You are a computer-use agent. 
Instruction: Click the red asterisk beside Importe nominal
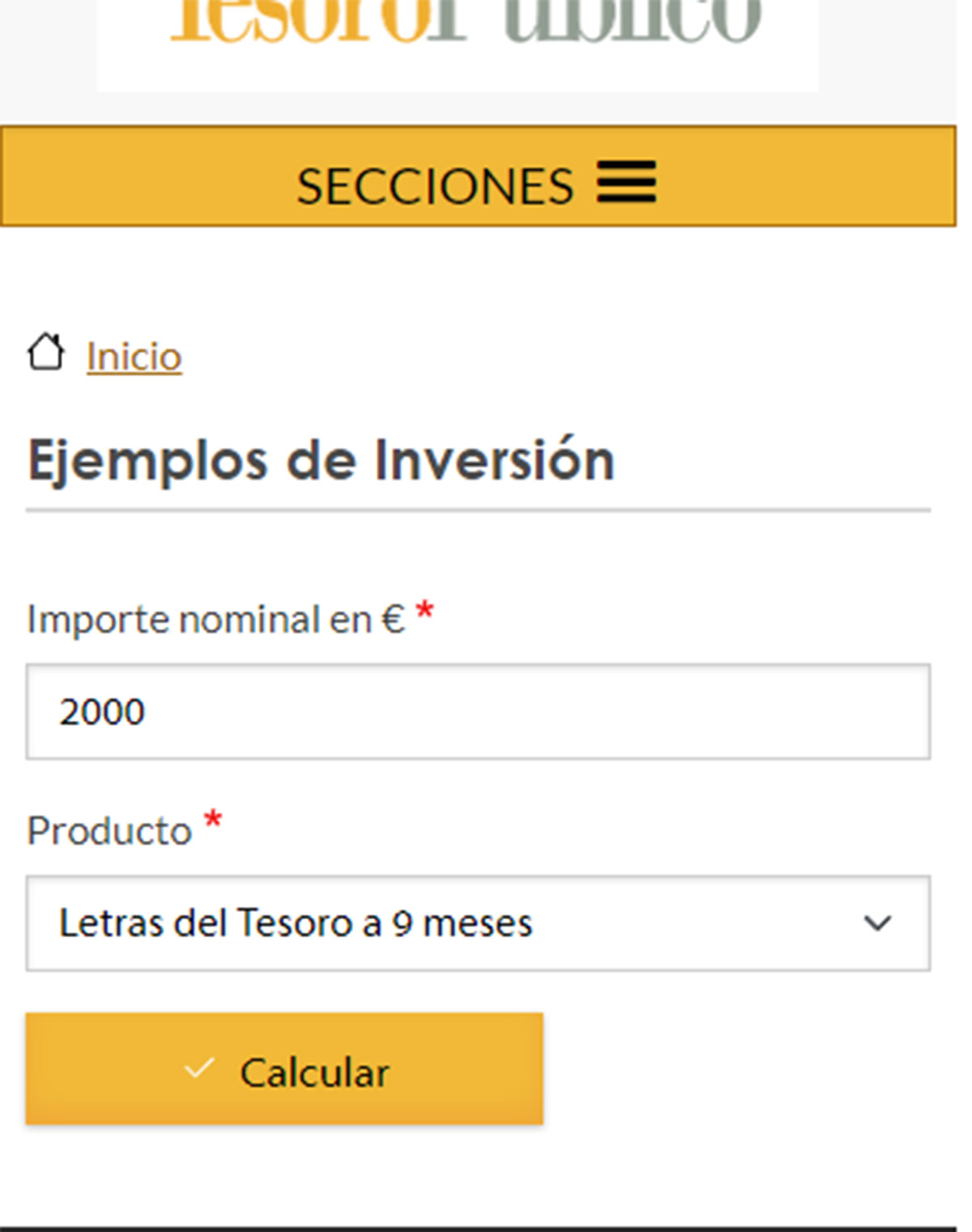click(425, 612)
